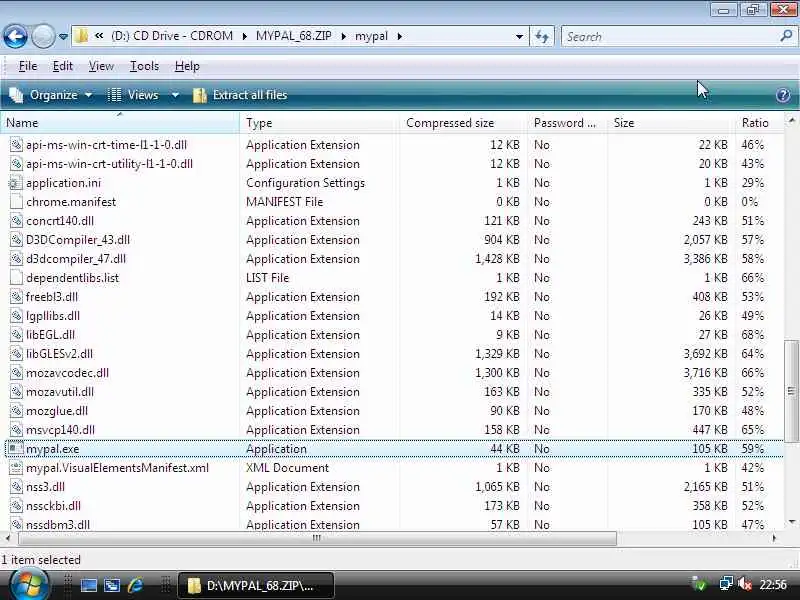Click the search magnifier icon

pyautogui.click(x=786, y=36)
